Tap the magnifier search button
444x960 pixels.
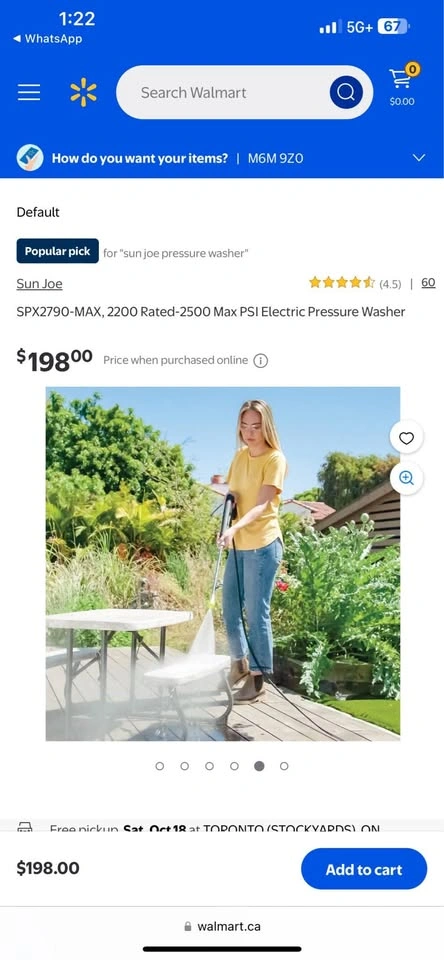click(x=346, y=92)
